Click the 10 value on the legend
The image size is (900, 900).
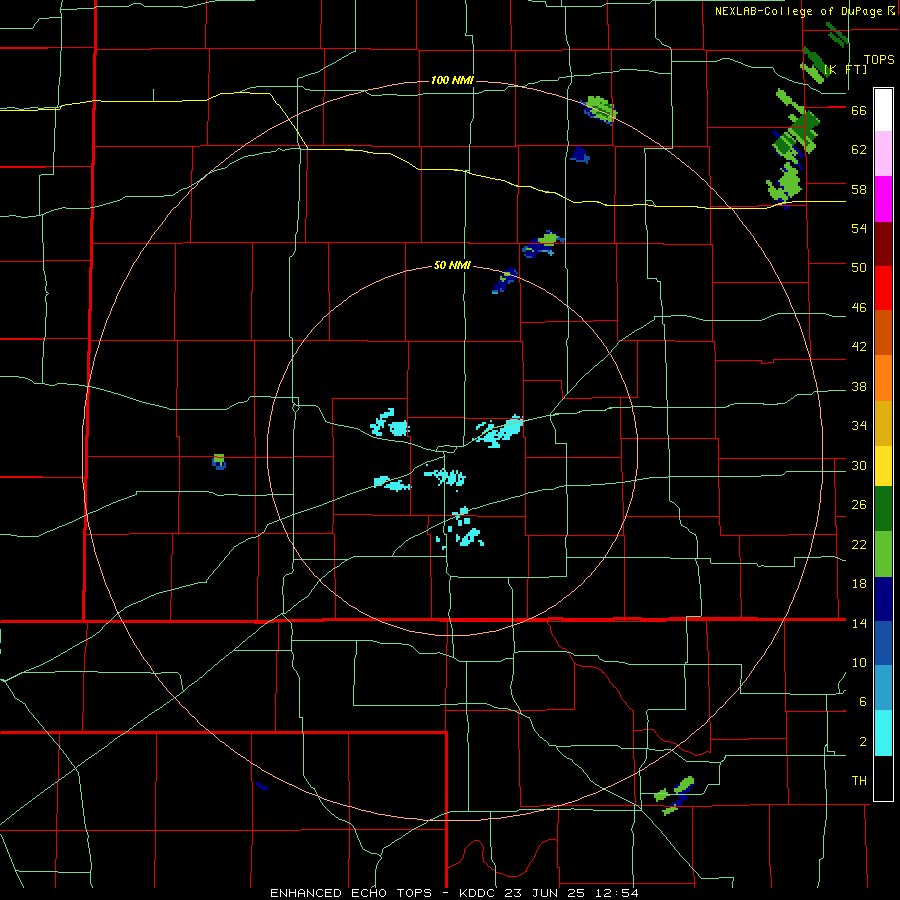(859, 662)
